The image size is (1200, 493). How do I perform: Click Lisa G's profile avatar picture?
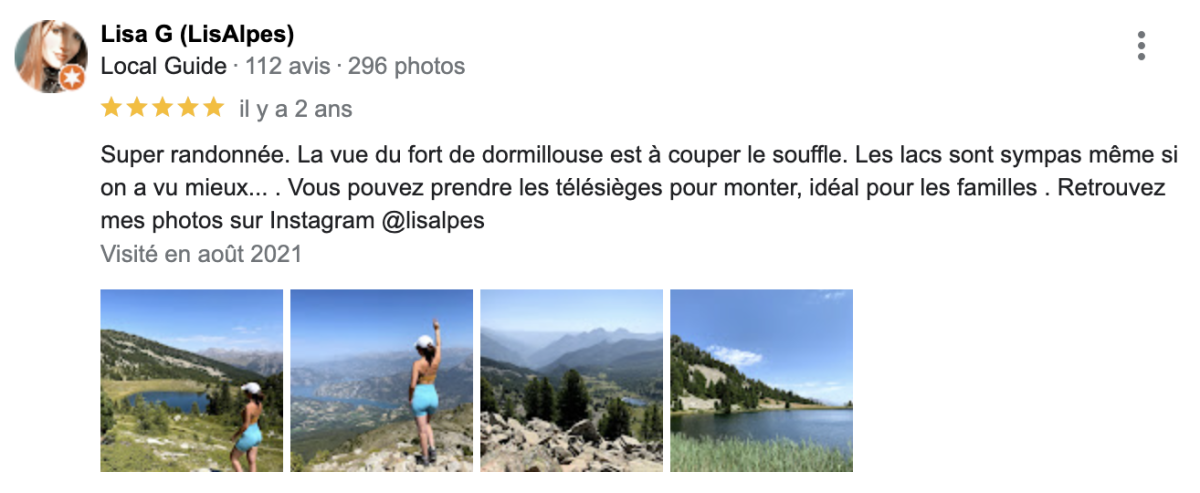pos(51,56)
